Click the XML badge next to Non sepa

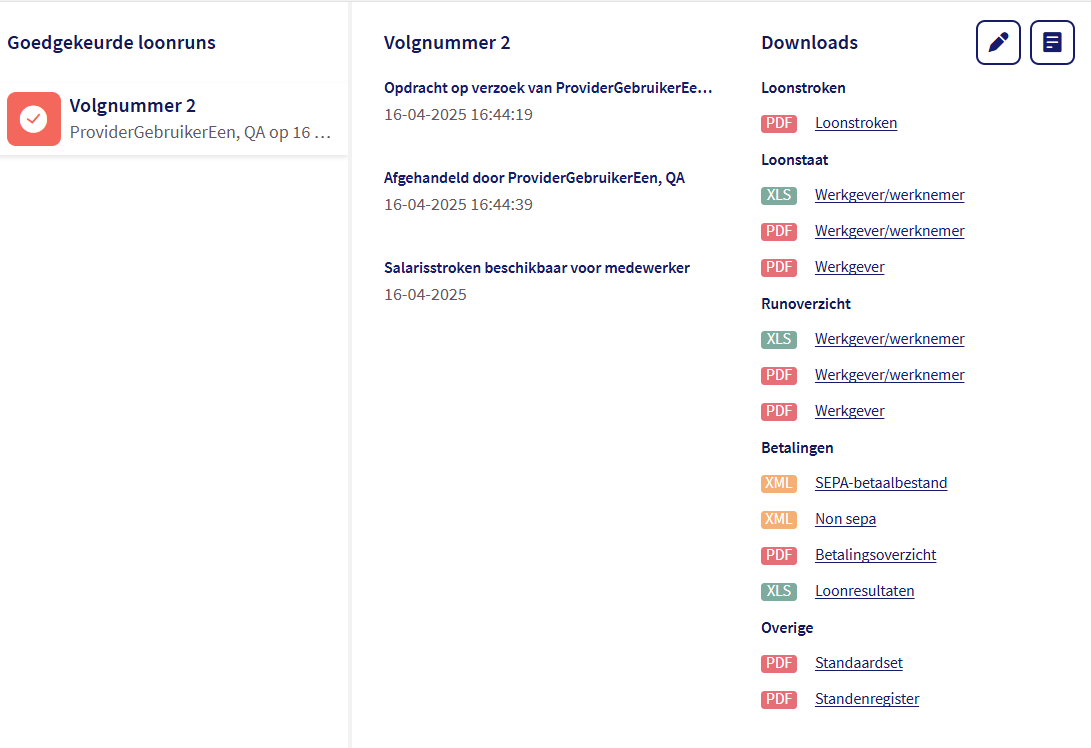(778, 519)
